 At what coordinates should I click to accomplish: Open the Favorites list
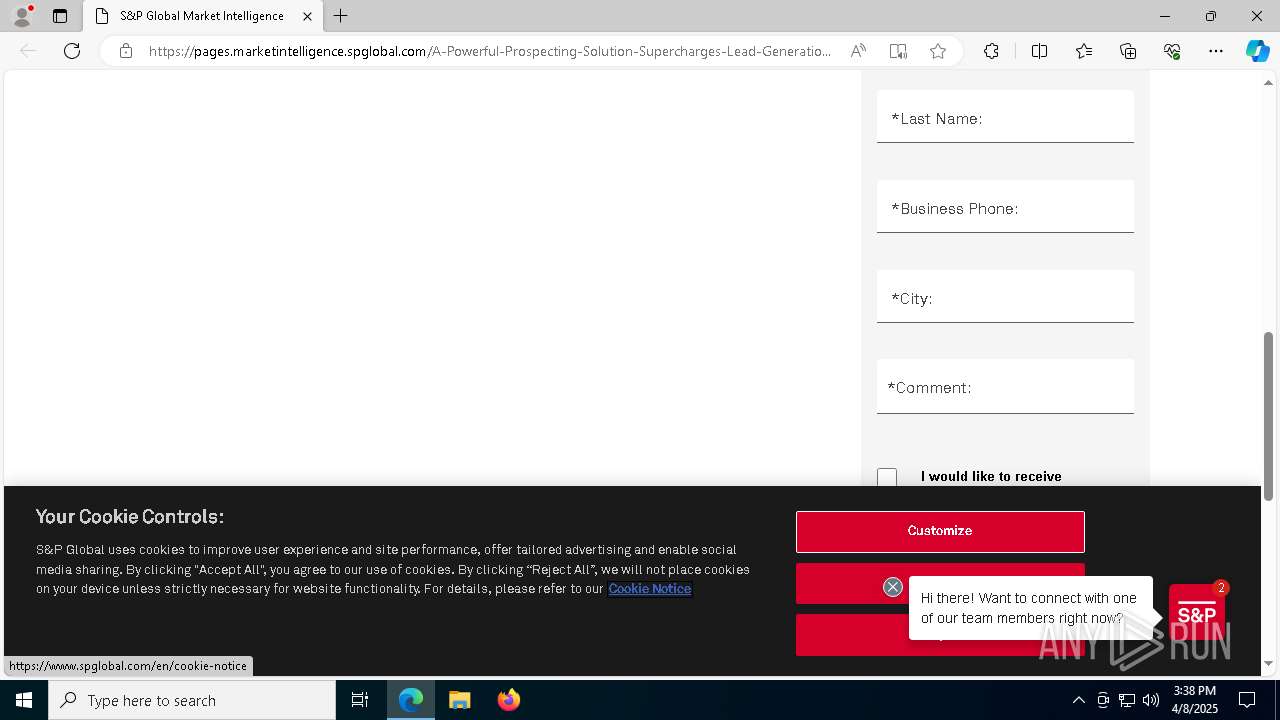(x=1084, y=51)
